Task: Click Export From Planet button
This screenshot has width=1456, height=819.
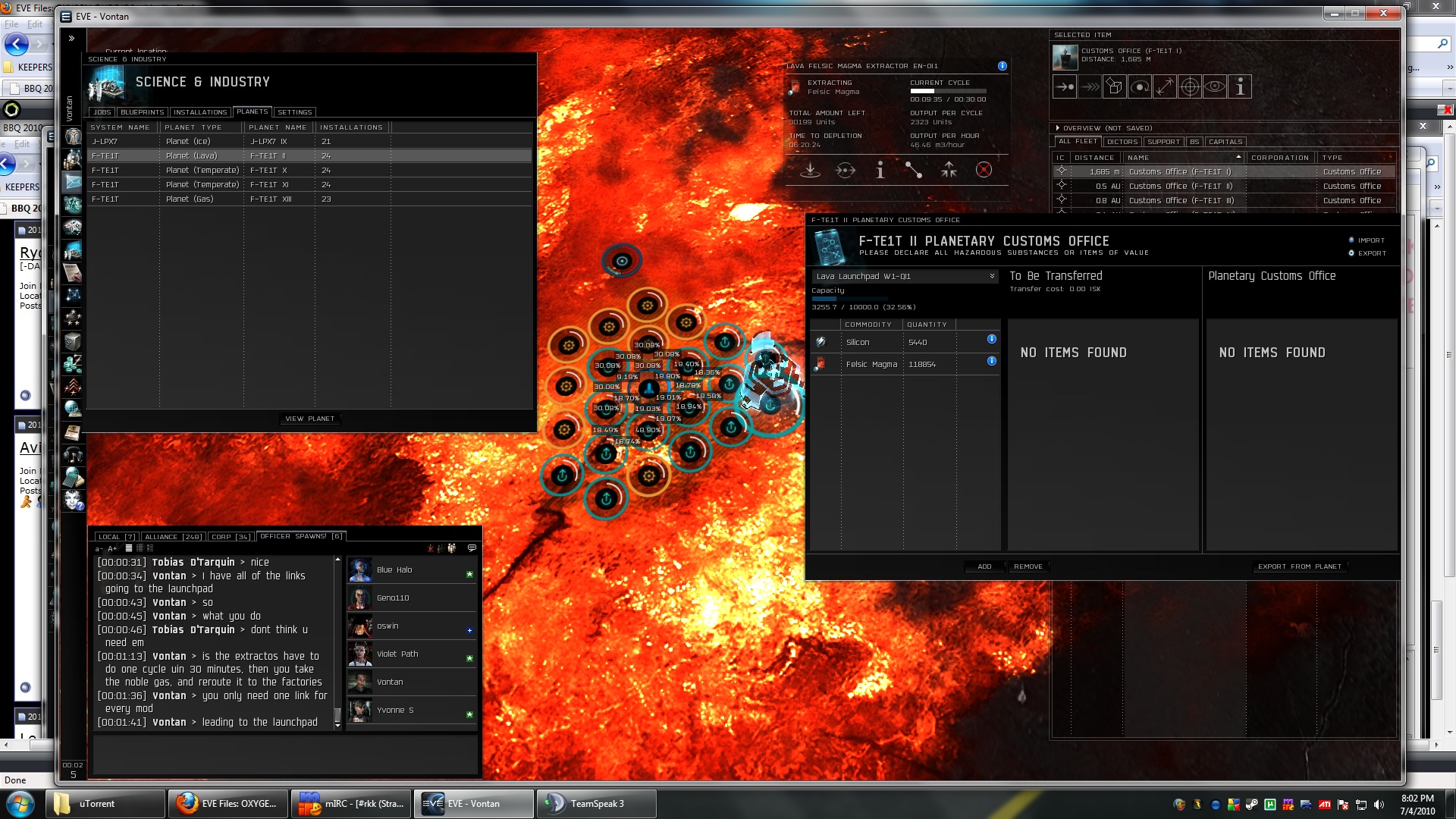Action: [1299, 566]
